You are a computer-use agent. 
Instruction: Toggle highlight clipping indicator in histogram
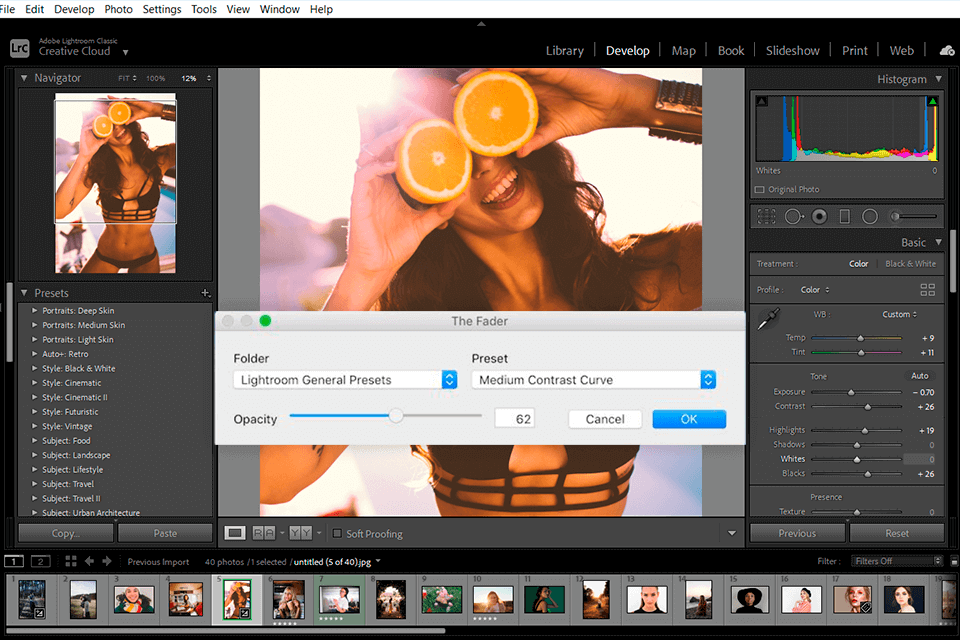tap(932, 101)
